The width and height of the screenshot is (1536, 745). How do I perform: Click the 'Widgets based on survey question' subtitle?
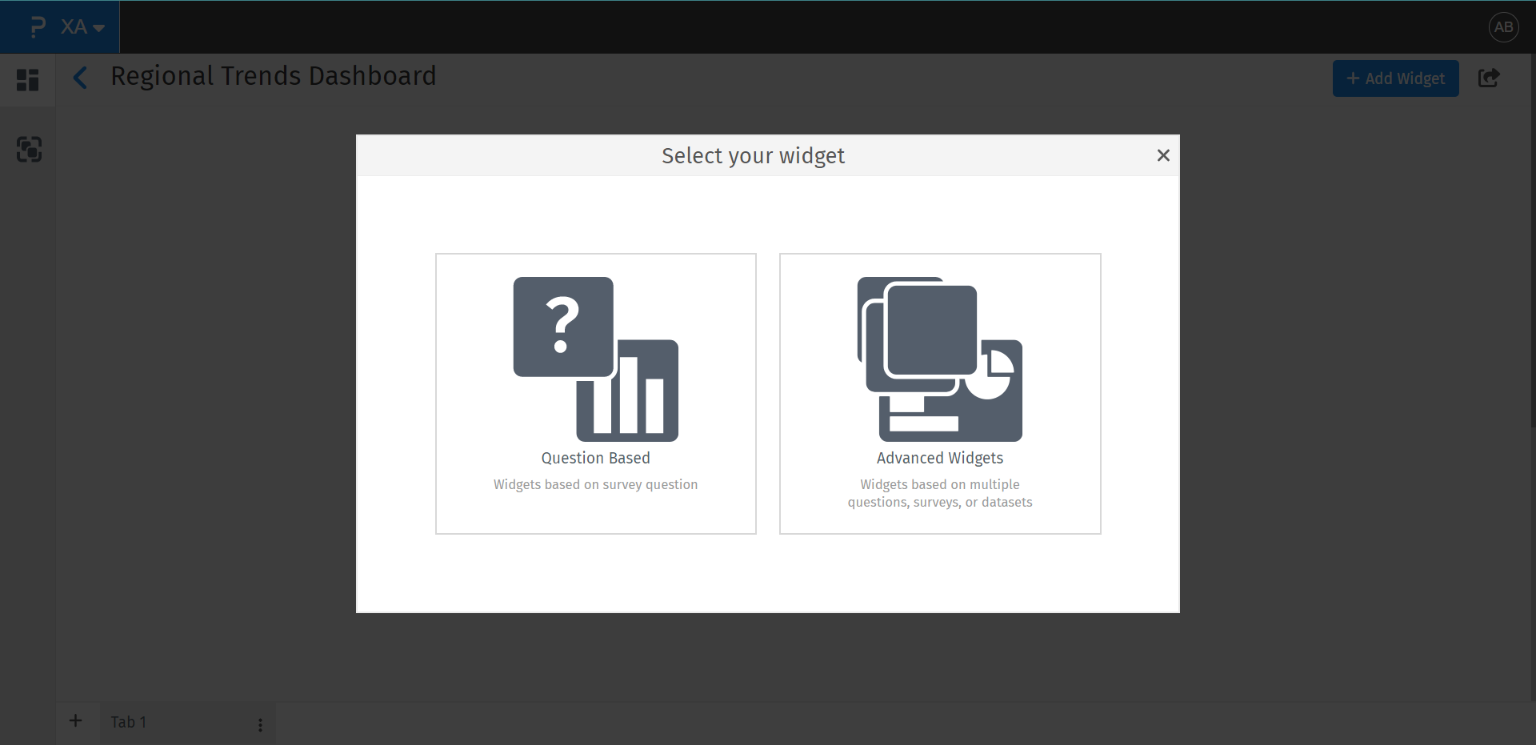tap(595, 484)
